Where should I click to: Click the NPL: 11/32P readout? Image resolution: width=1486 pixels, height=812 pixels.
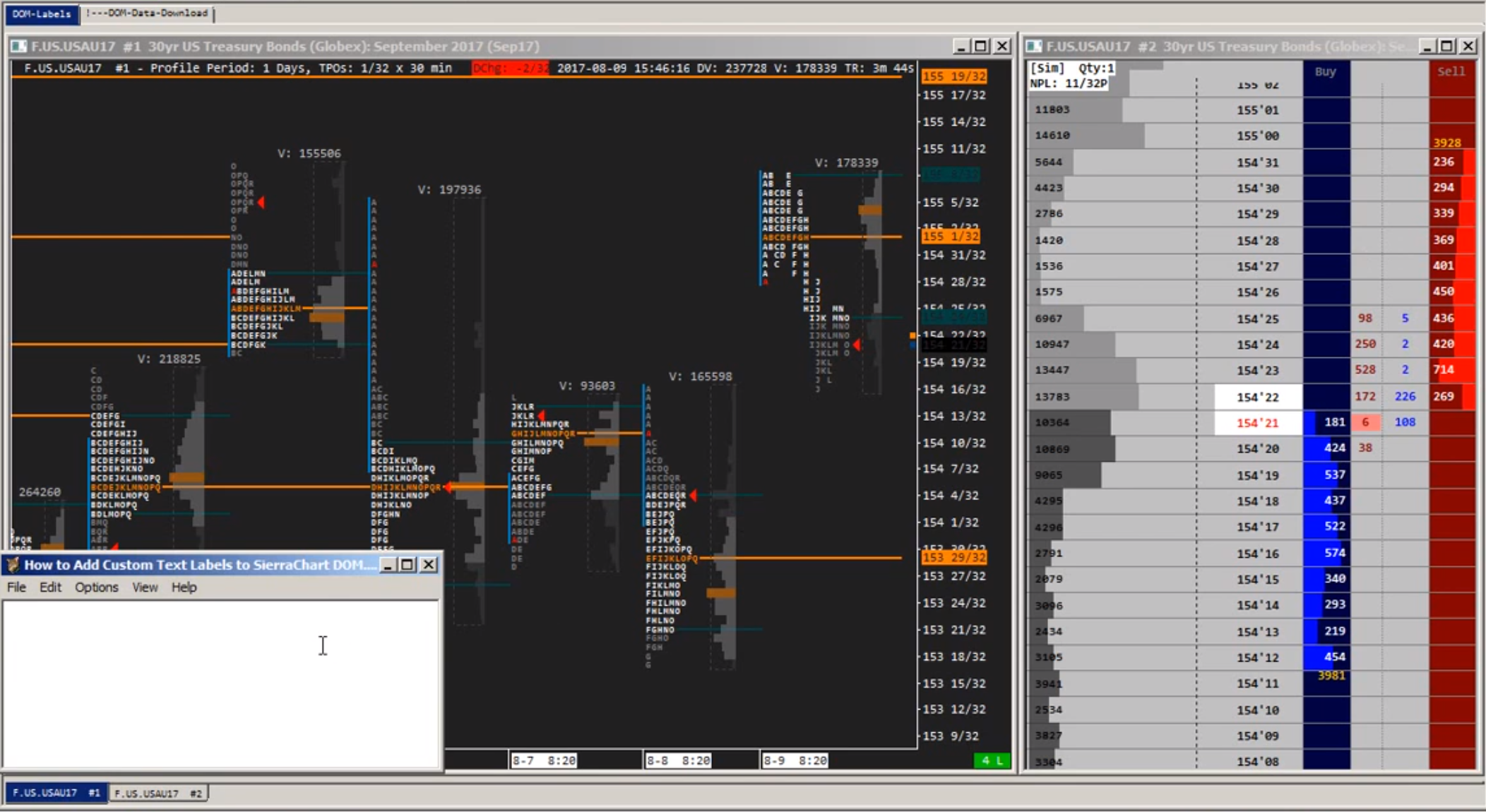[x=1069, y=83]
